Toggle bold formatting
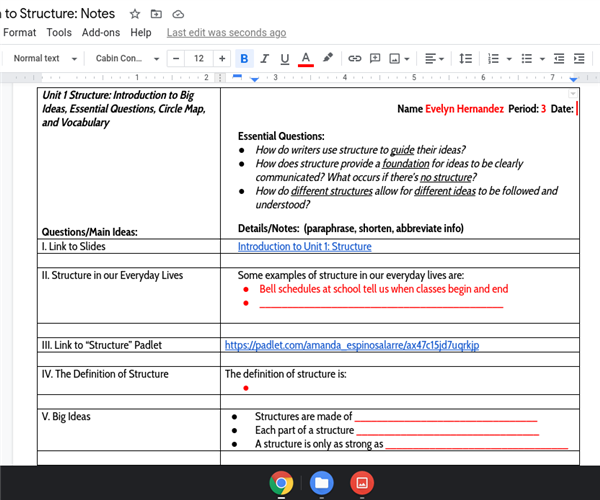Image resolution: width=600 pixels, height=500 pixels. tap(244, 59)
